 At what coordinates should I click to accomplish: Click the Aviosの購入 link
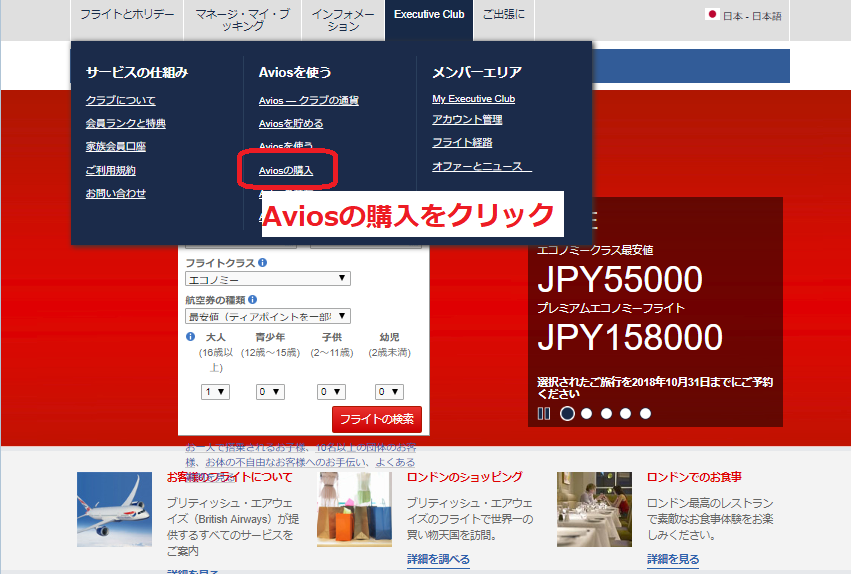click(286, 171)
